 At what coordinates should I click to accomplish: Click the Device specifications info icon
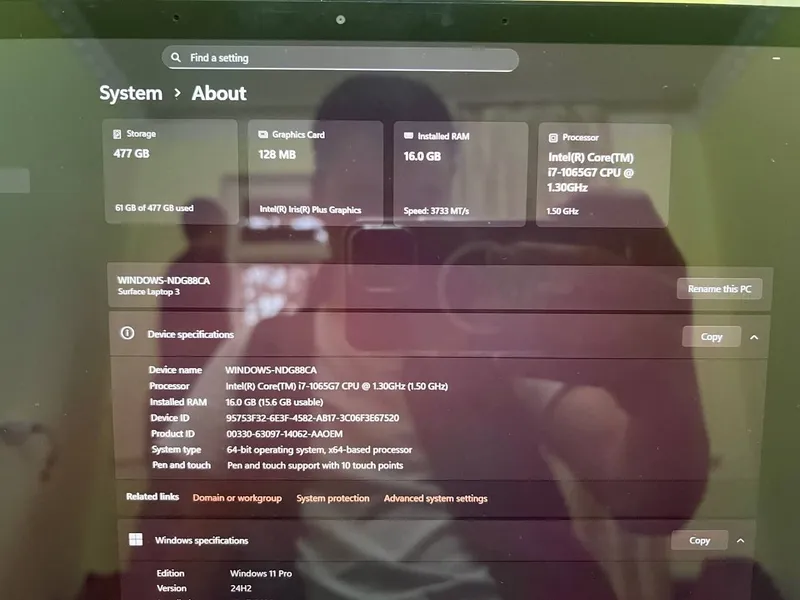(x=127, y=333)
